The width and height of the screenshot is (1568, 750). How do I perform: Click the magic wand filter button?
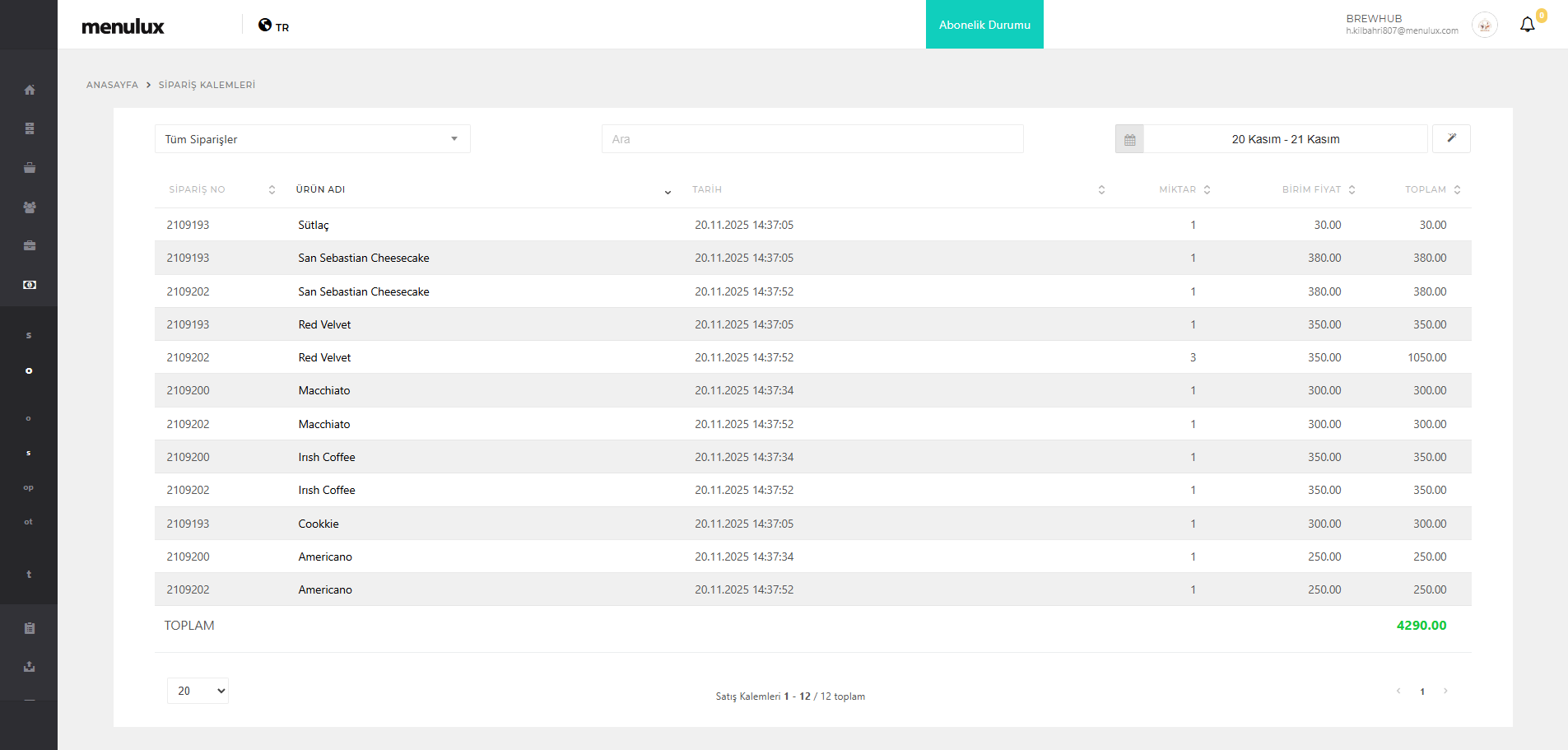(1451, 138)
